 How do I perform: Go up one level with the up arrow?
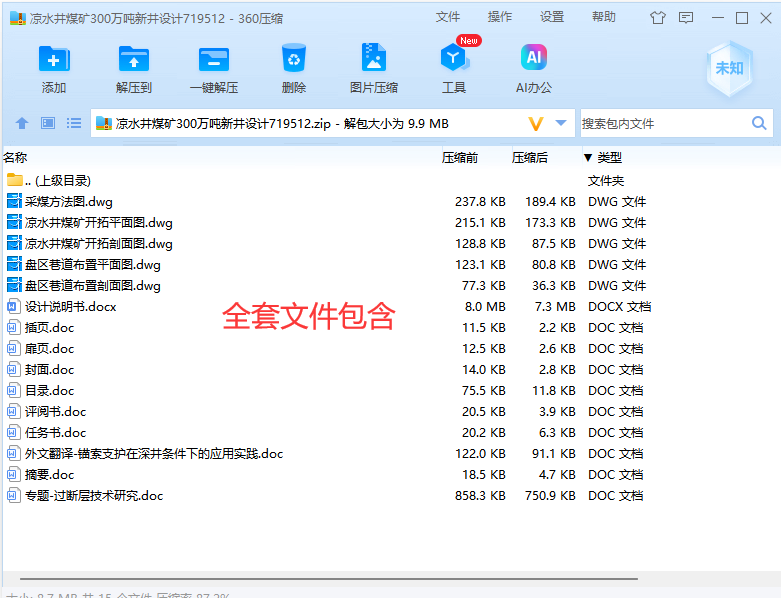(22, 123)
